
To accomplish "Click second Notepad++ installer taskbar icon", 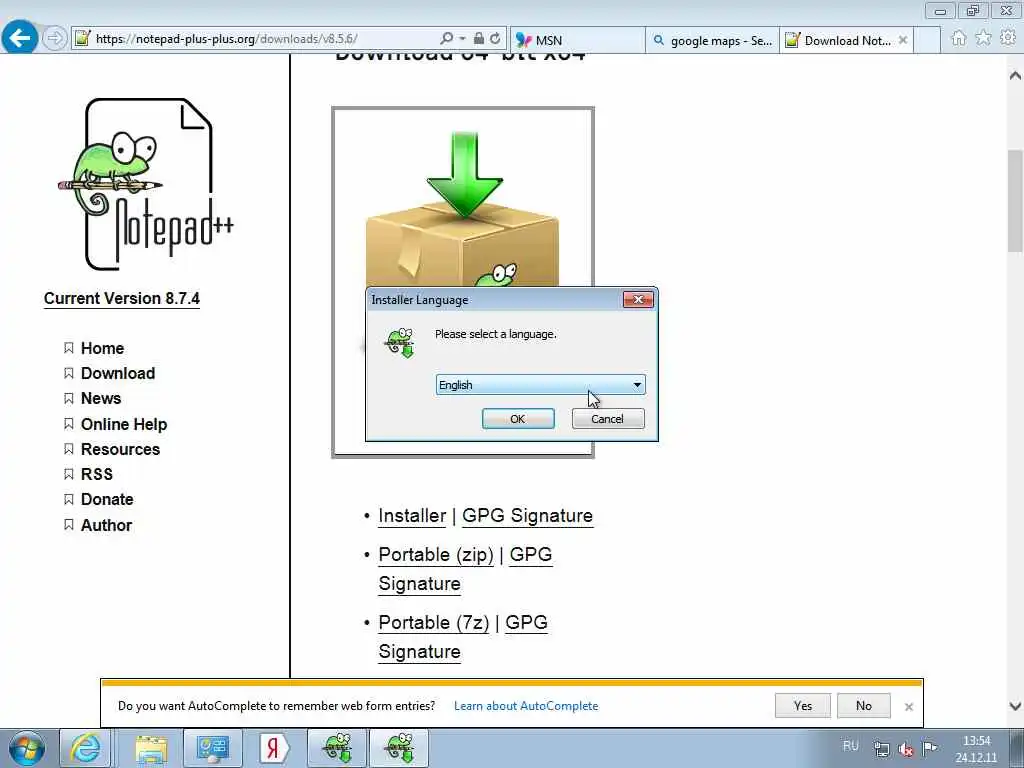I will tap(399, 748).
